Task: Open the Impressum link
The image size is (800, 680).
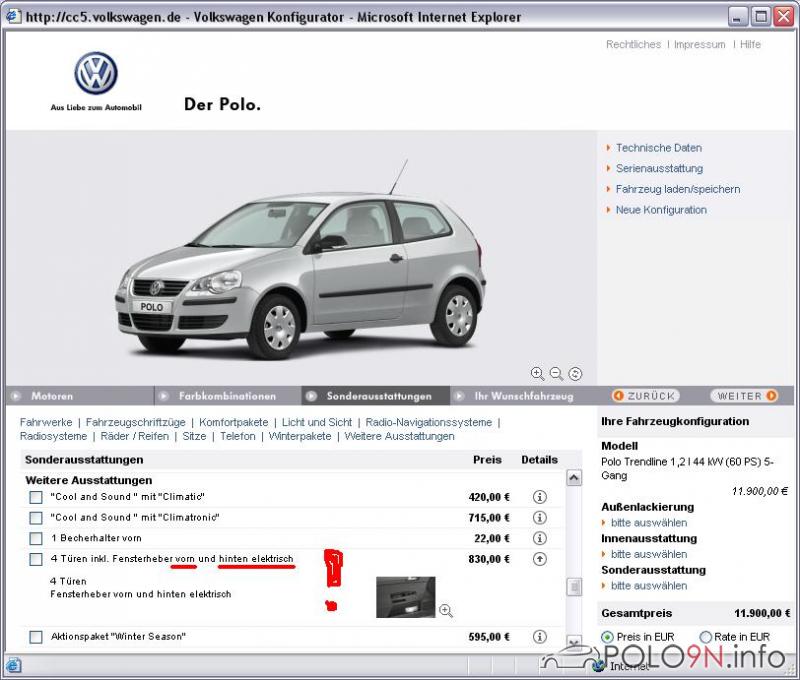Action: [x=699, y=44]
